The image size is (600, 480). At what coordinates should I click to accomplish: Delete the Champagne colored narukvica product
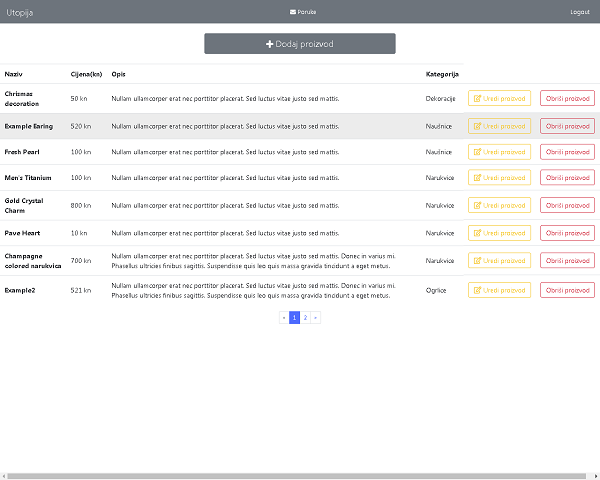[x=567, y=260]
